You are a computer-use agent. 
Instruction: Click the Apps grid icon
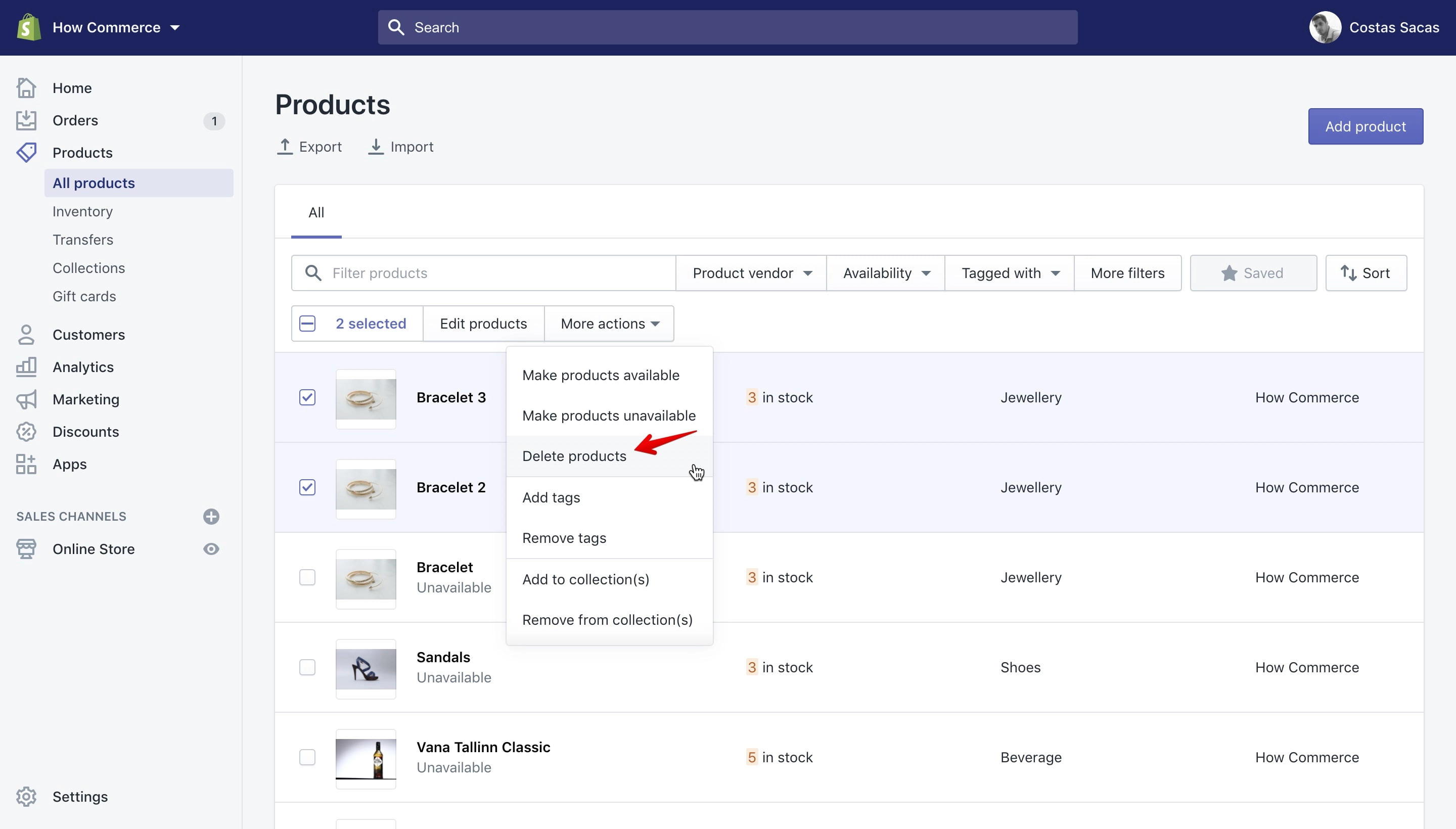[x=26, y=464]
